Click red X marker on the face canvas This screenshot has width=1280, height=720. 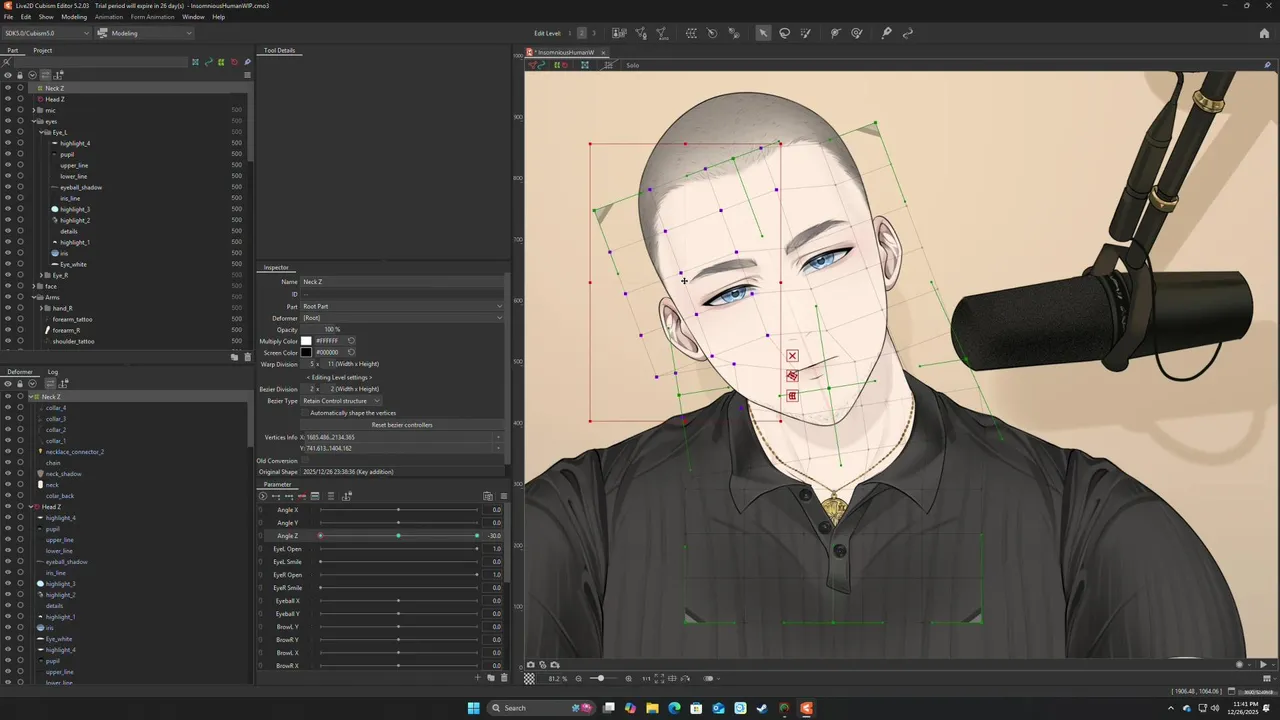click(x=792, y=356)
